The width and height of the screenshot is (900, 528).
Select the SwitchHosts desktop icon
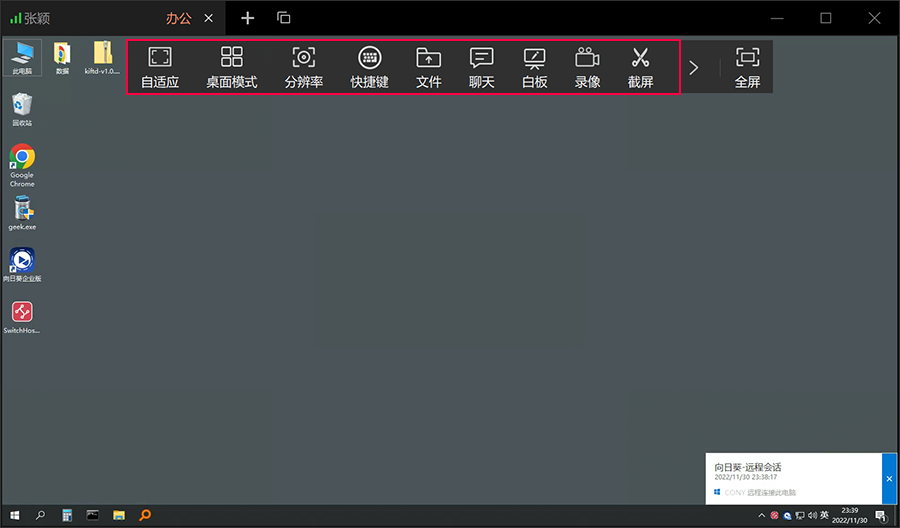(x=22, y=317)
